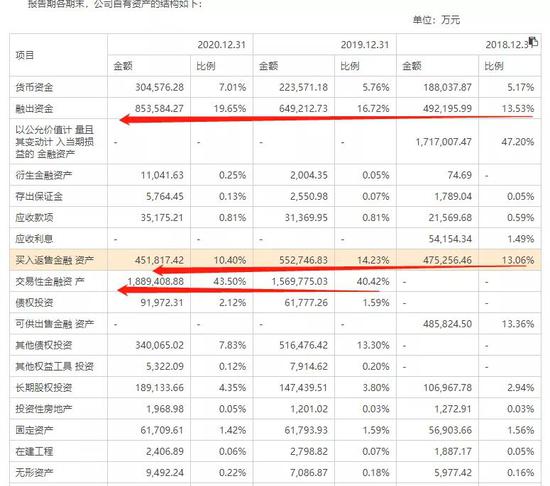Click the 固定资产 row label

(x=34, y=430)
